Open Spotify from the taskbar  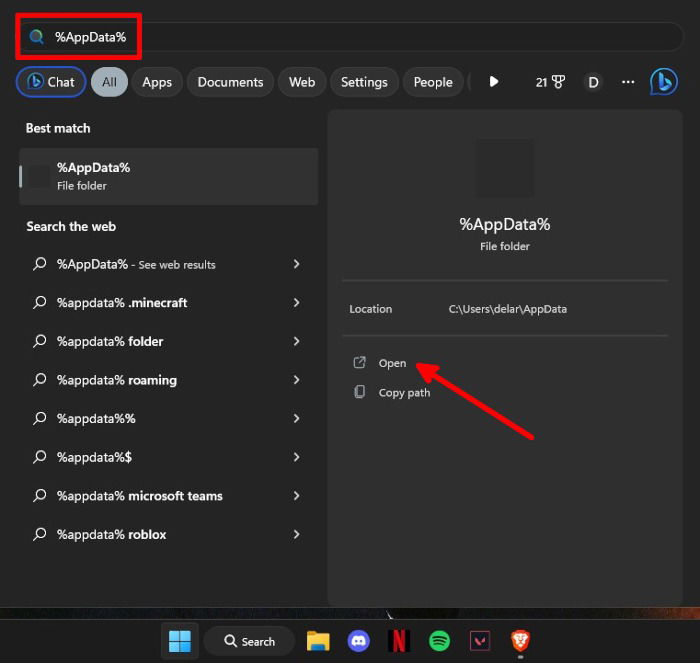point(439,641)
